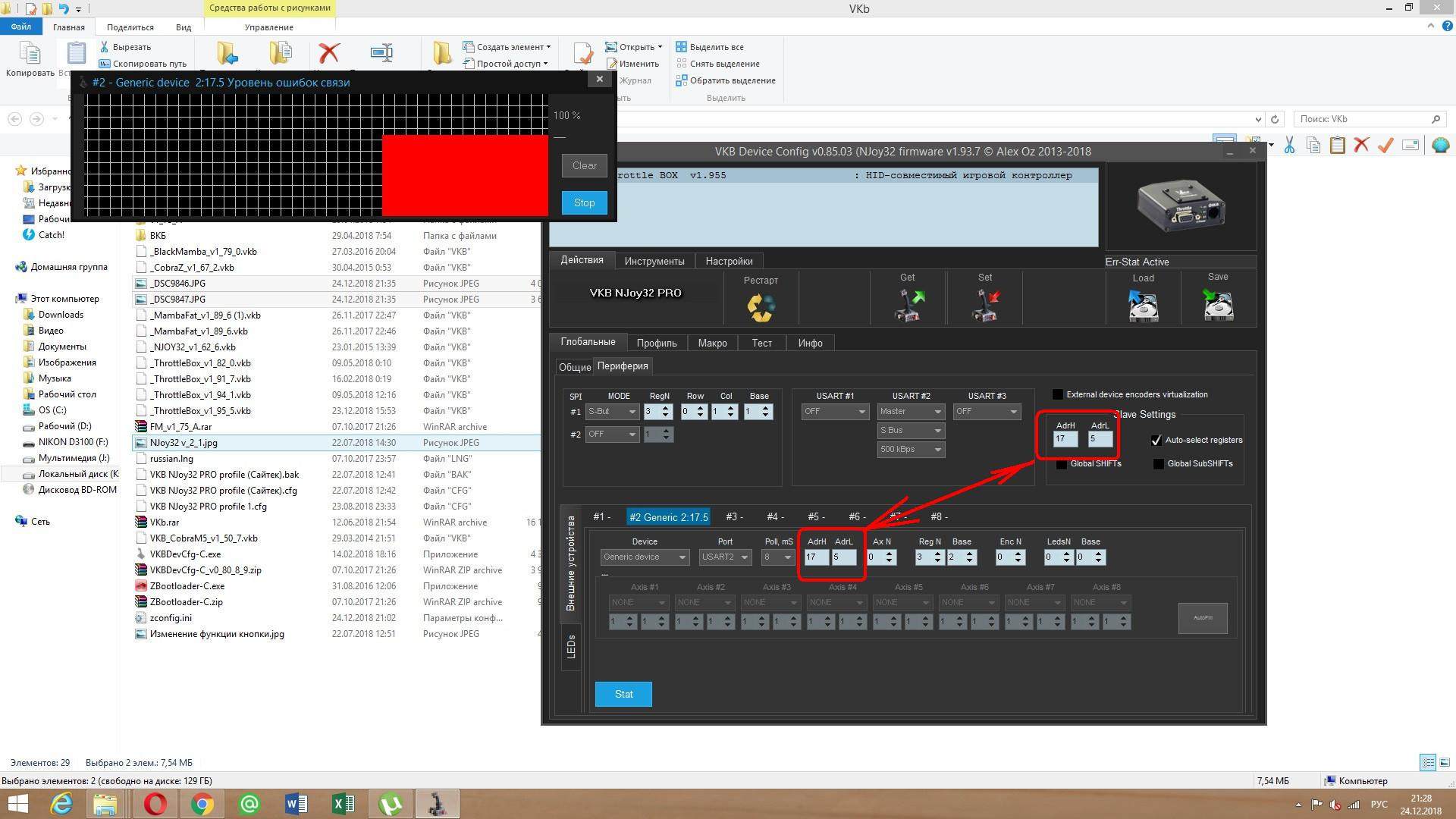Click the Get joystick icon

[908, 305]
